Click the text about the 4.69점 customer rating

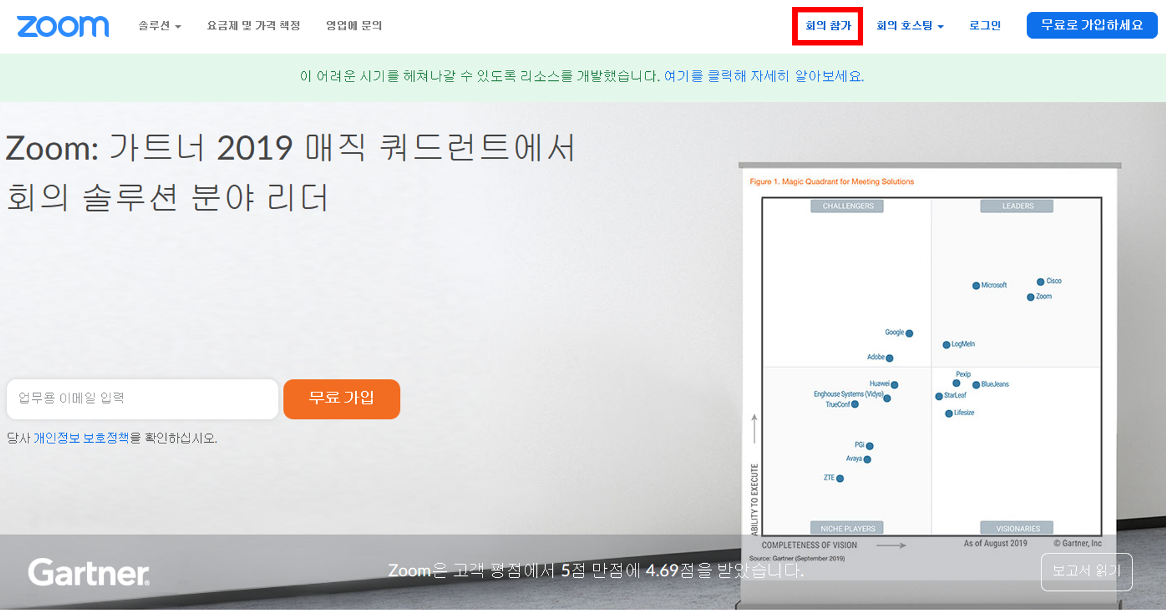pyautogui.click(x=596, y=571)
